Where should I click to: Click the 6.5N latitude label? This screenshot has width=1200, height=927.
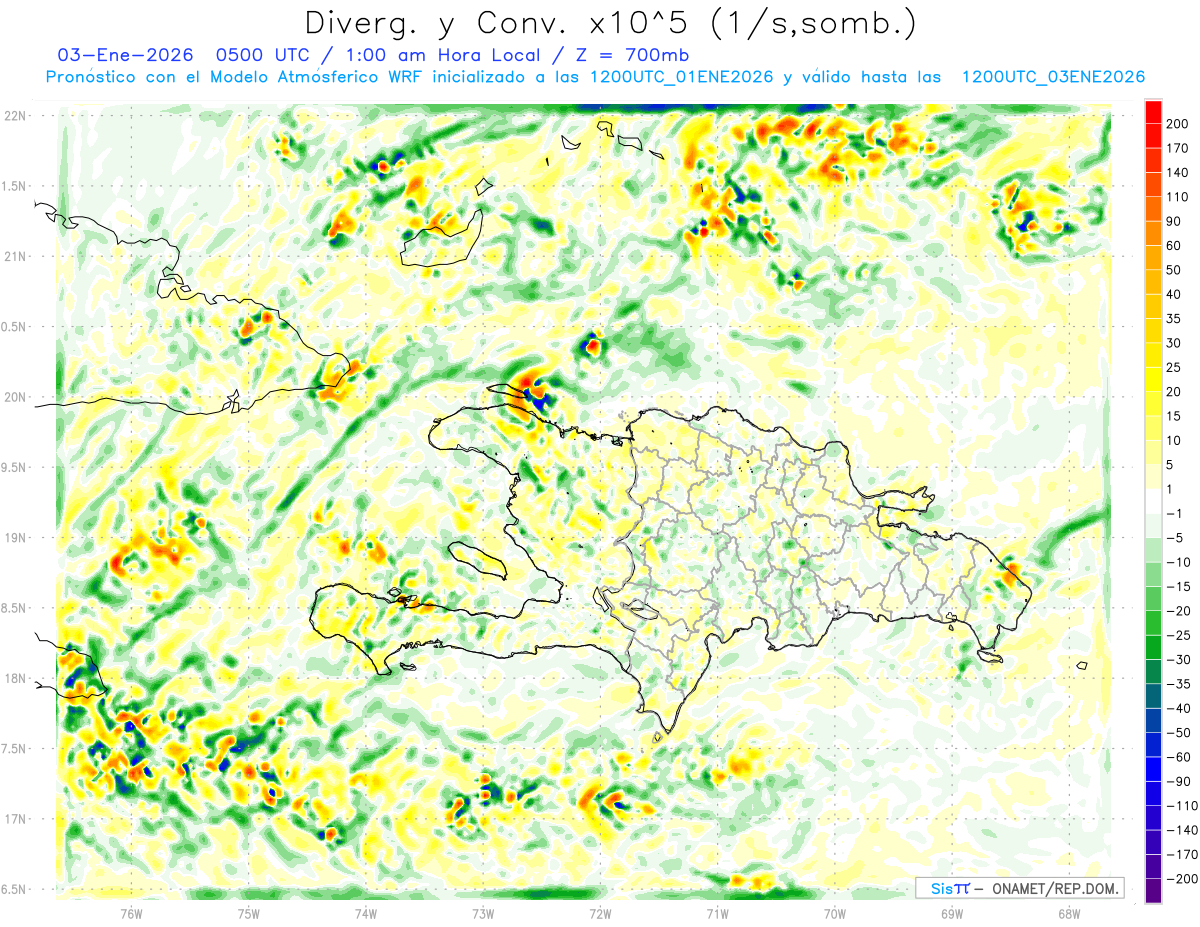pyautogui.click(x=13, y=889)
